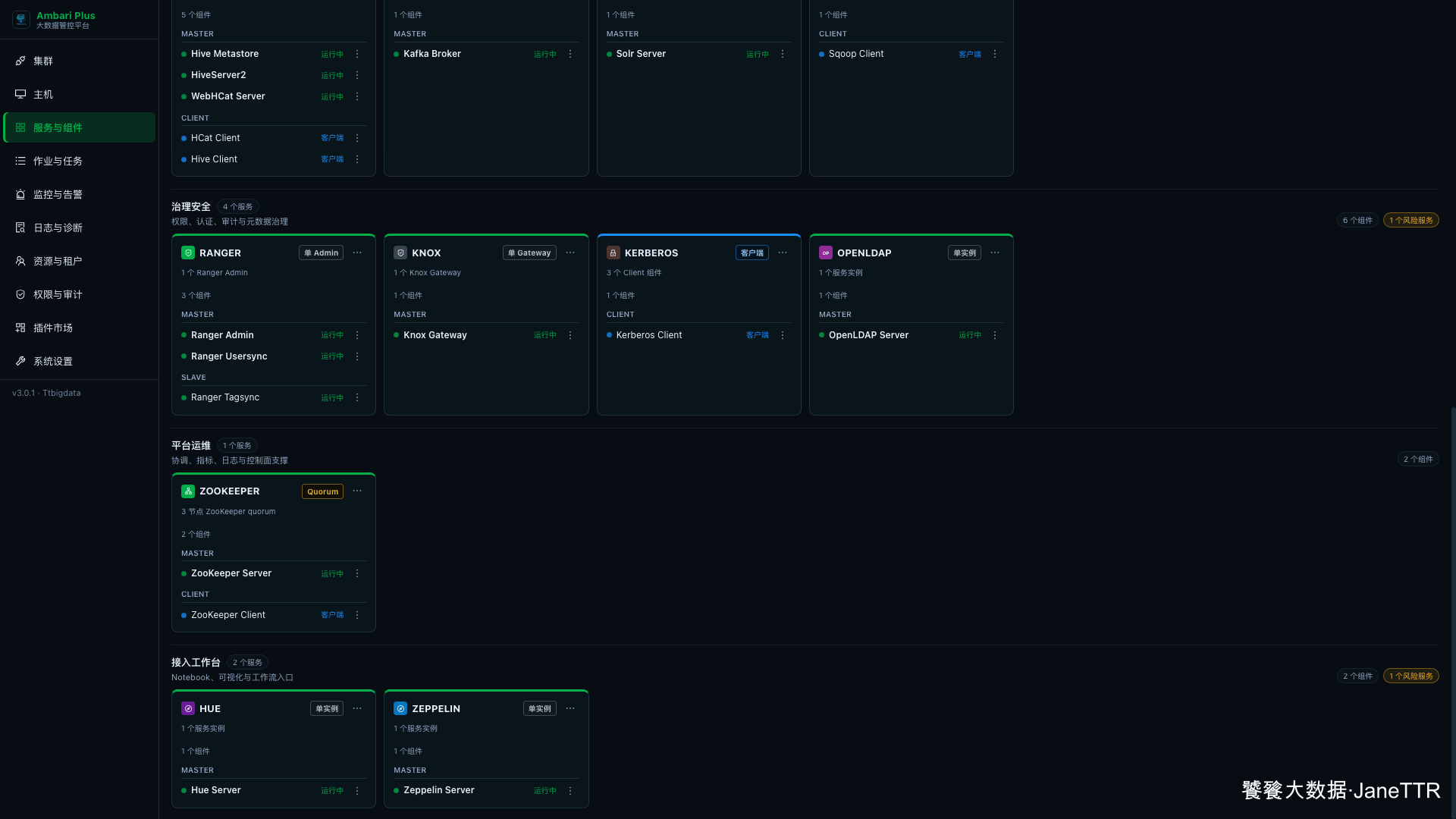Open Zeppelin Server row actions menu
Viewport: 1456px width, 819px height.
coord(570,790)
